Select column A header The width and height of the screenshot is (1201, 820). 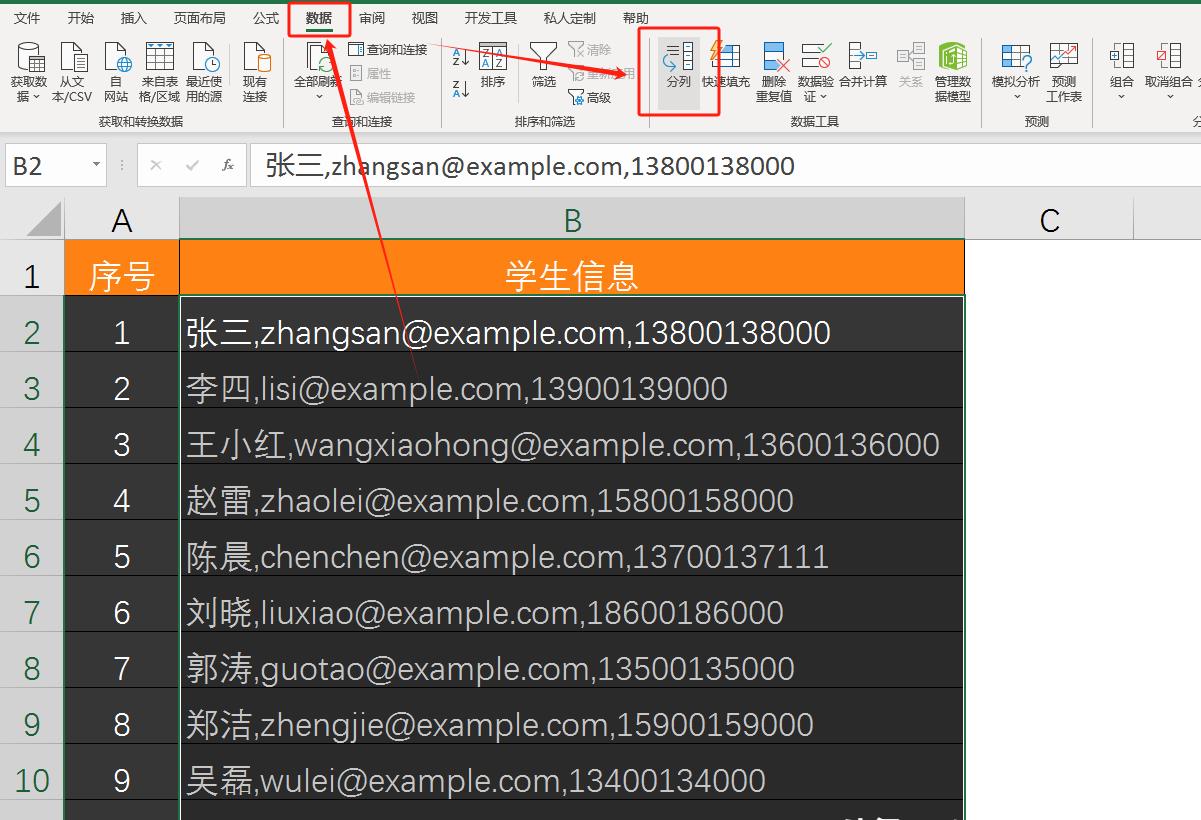pos(122,219)
